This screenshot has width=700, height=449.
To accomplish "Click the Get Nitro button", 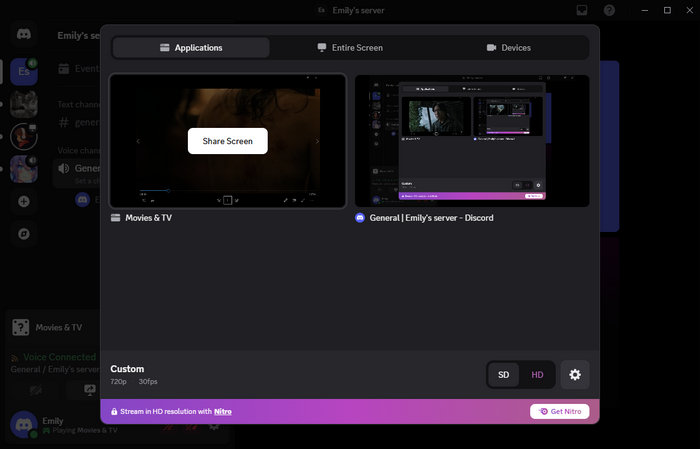I will tap(559, 412).
